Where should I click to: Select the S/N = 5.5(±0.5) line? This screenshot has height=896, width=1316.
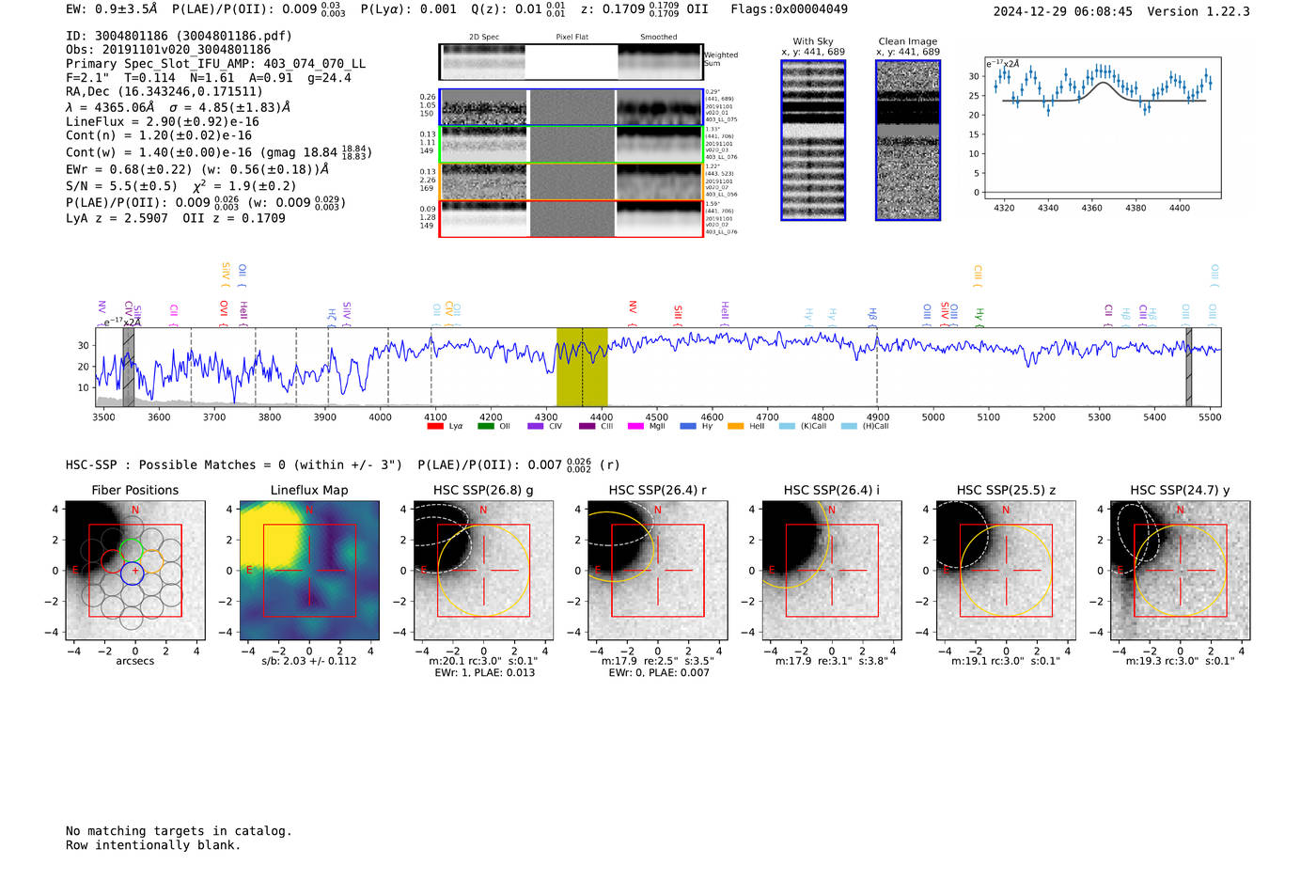pos(181,185)
